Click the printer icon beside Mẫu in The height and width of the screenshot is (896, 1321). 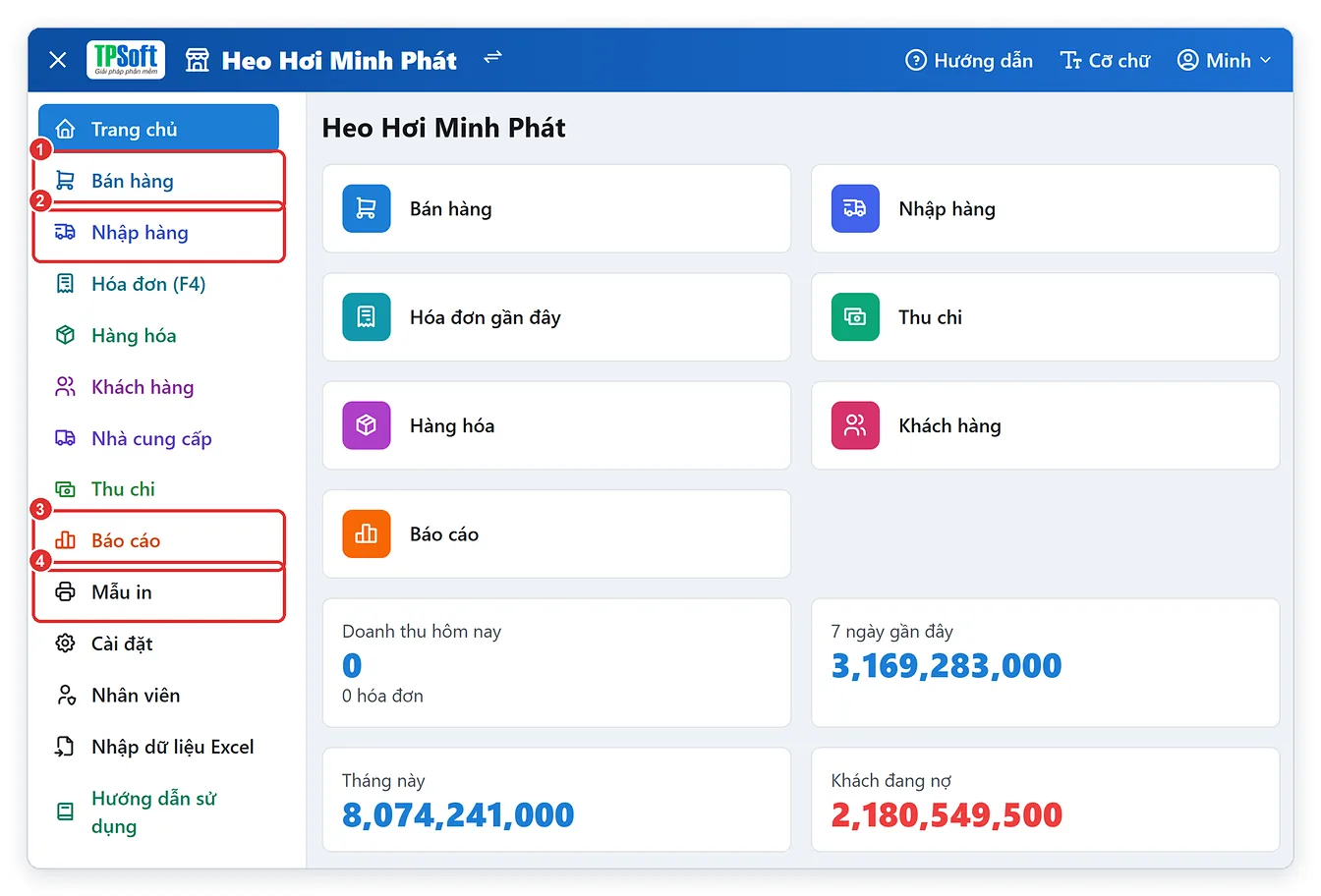(x=65, y=591)
